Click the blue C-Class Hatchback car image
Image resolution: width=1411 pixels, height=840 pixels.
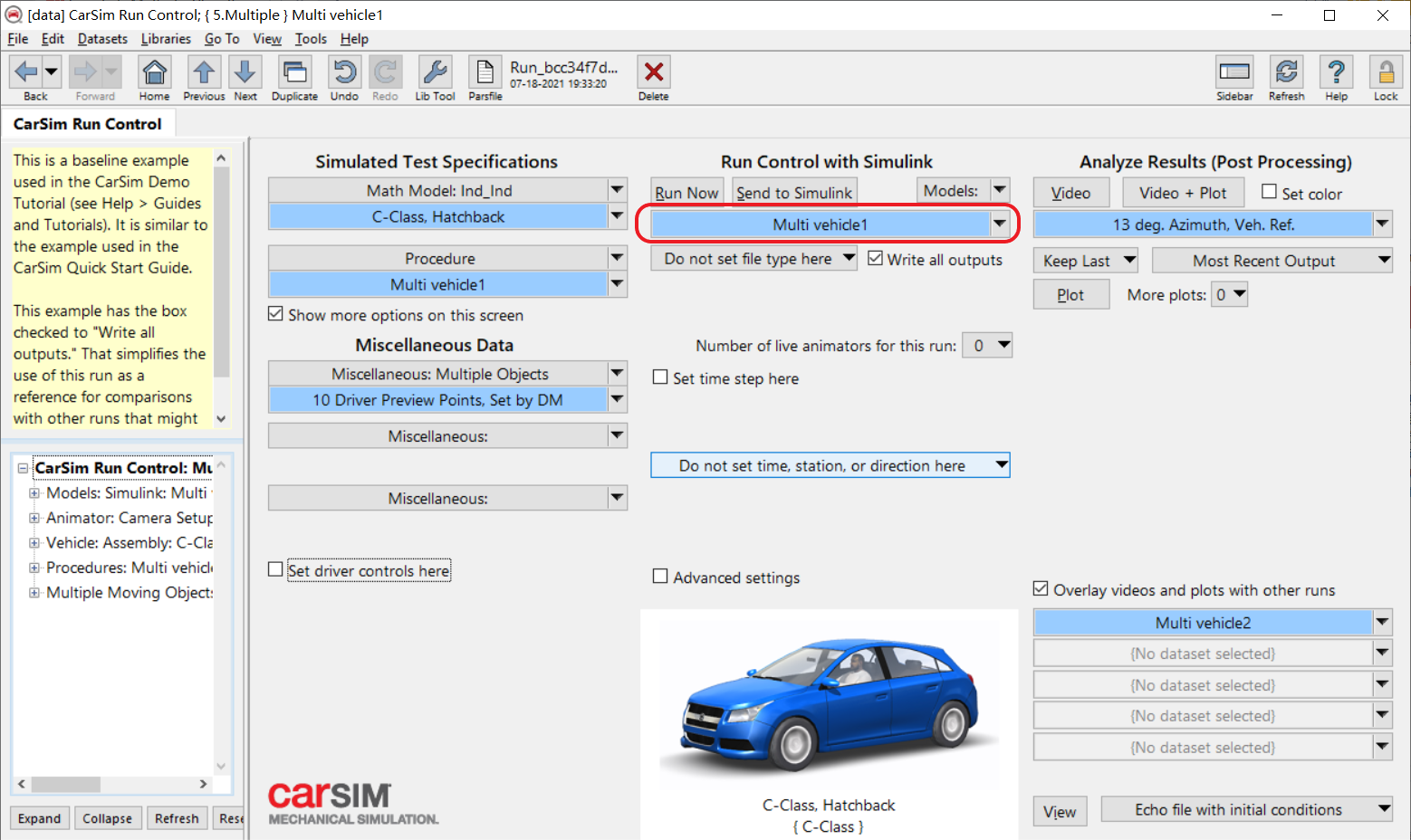click(x=829, y=703)
